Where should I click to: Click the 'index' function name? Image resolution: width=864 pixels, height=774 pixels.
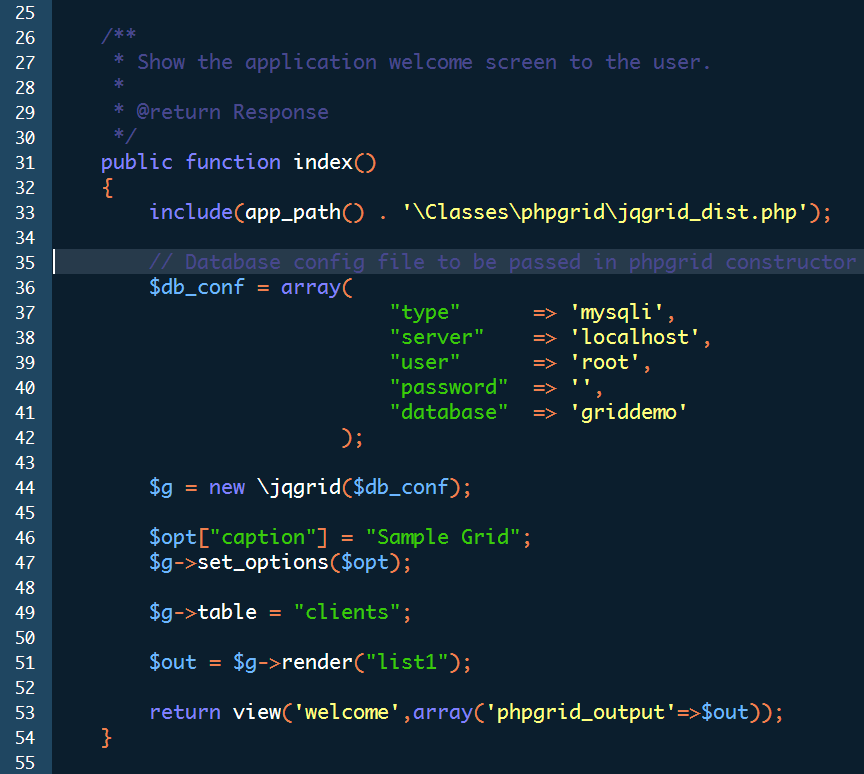[322, 162]
